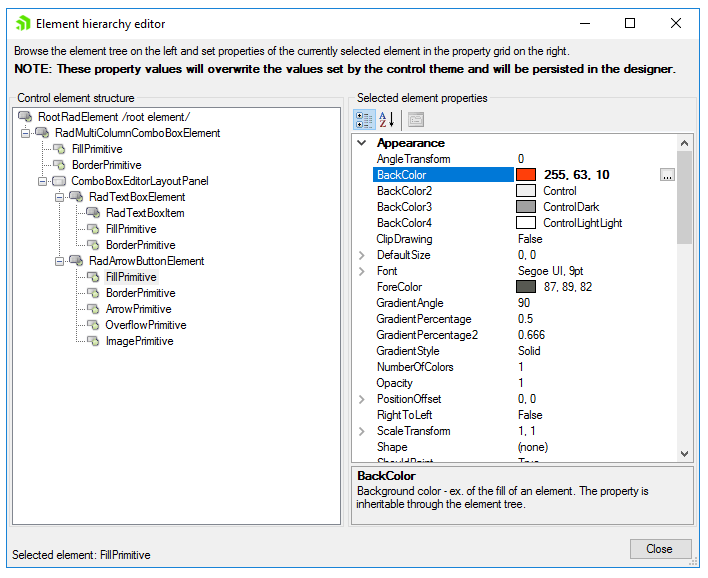Collapse the ComboBoxEditorLayoutPanel tree node
Screen dimensions: 708x578
tap(42, 182)
